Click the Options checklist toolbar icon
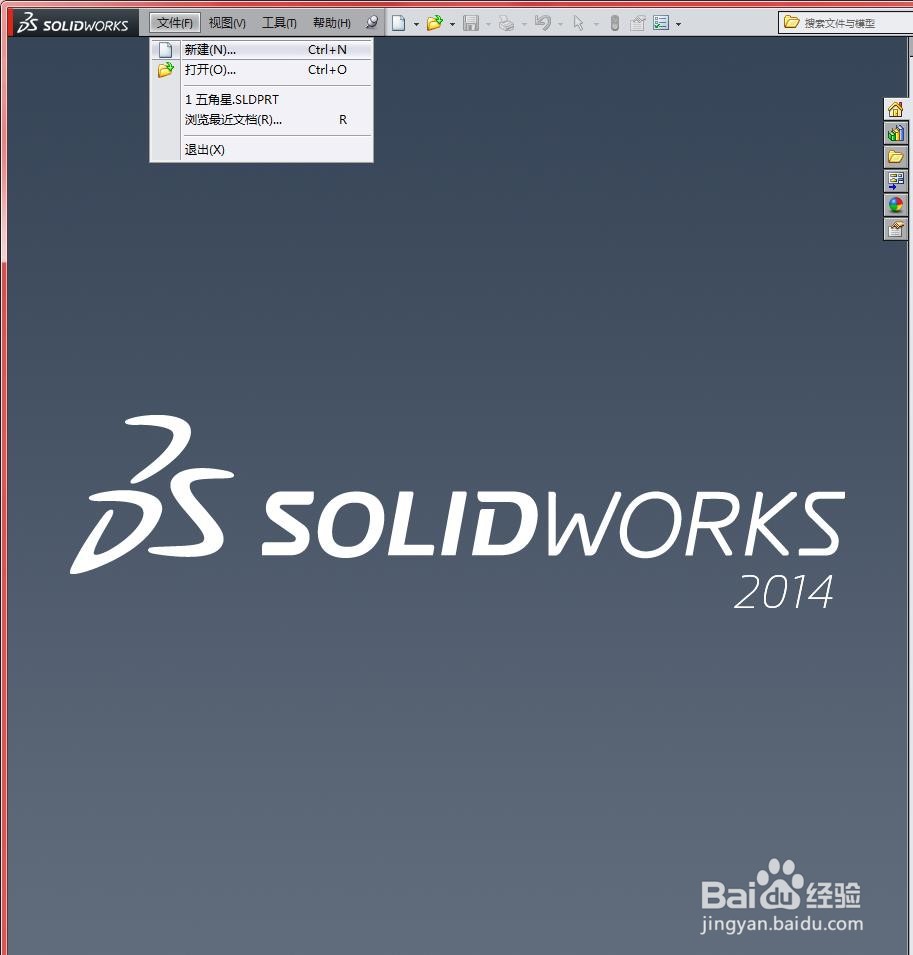 click(661, 23)
